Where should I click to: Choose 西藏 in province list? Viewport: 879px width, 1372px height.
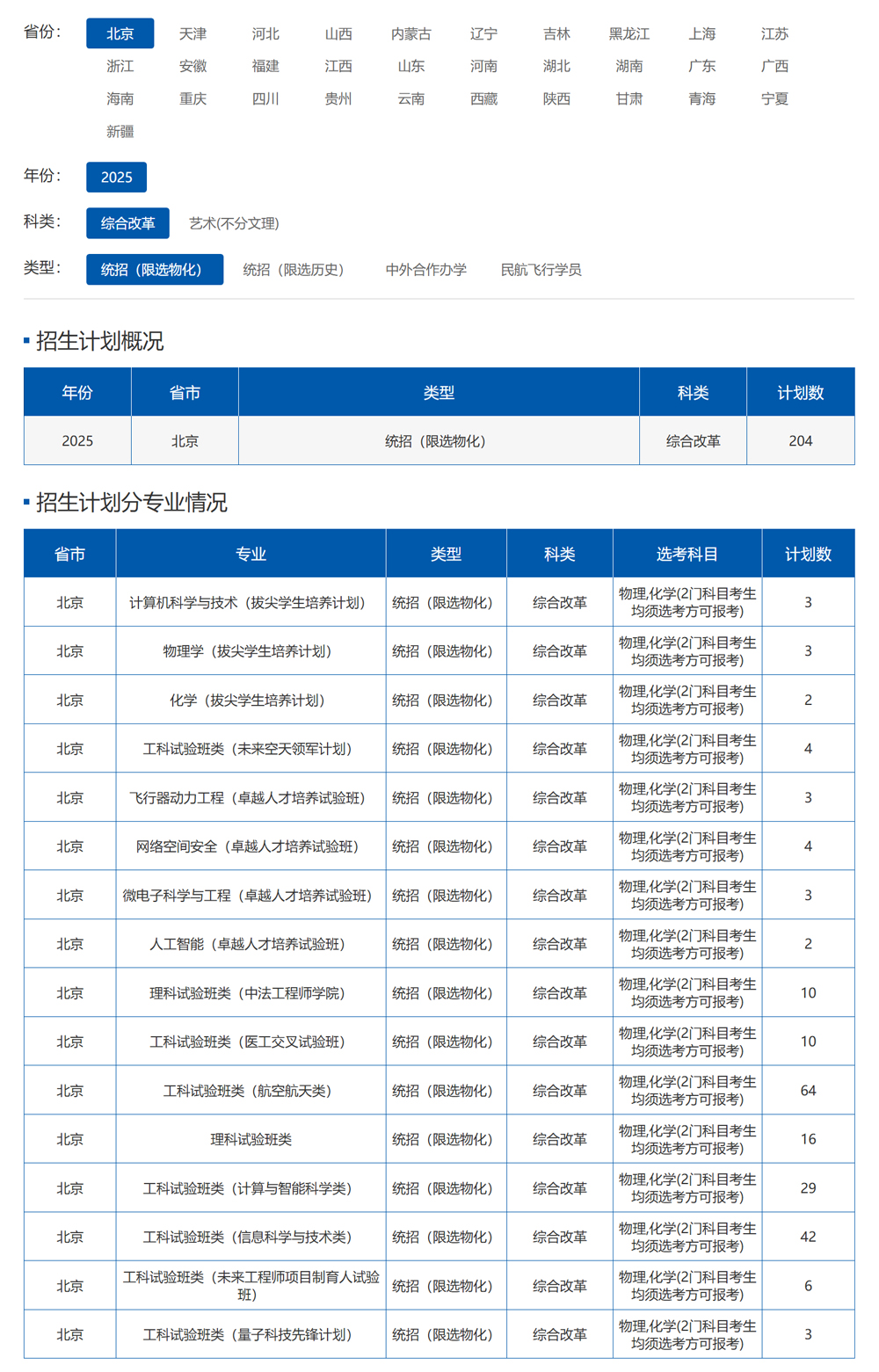coord(483,98)
